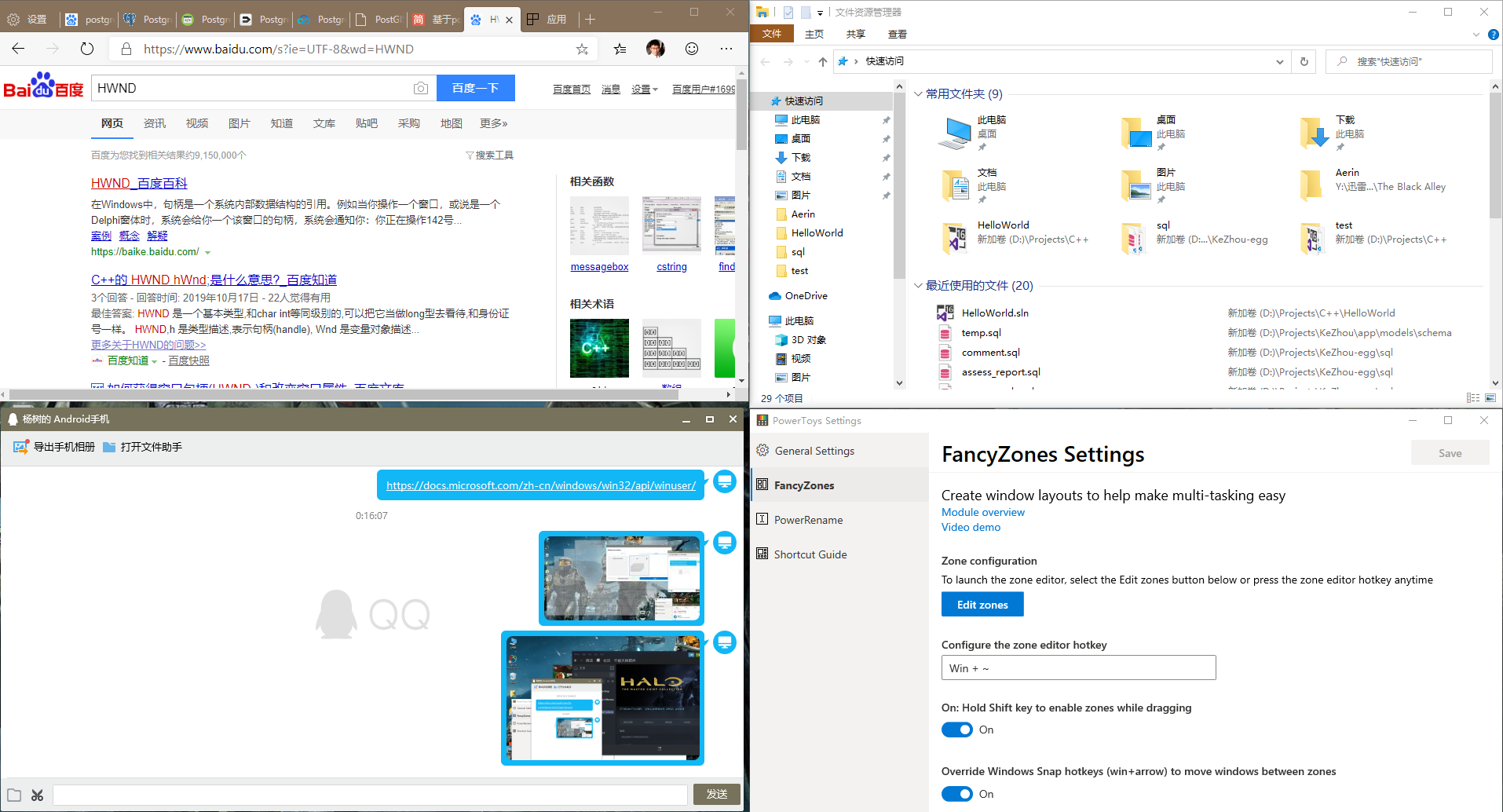Open the Explorer address bar dropdown

point(1279,61)
